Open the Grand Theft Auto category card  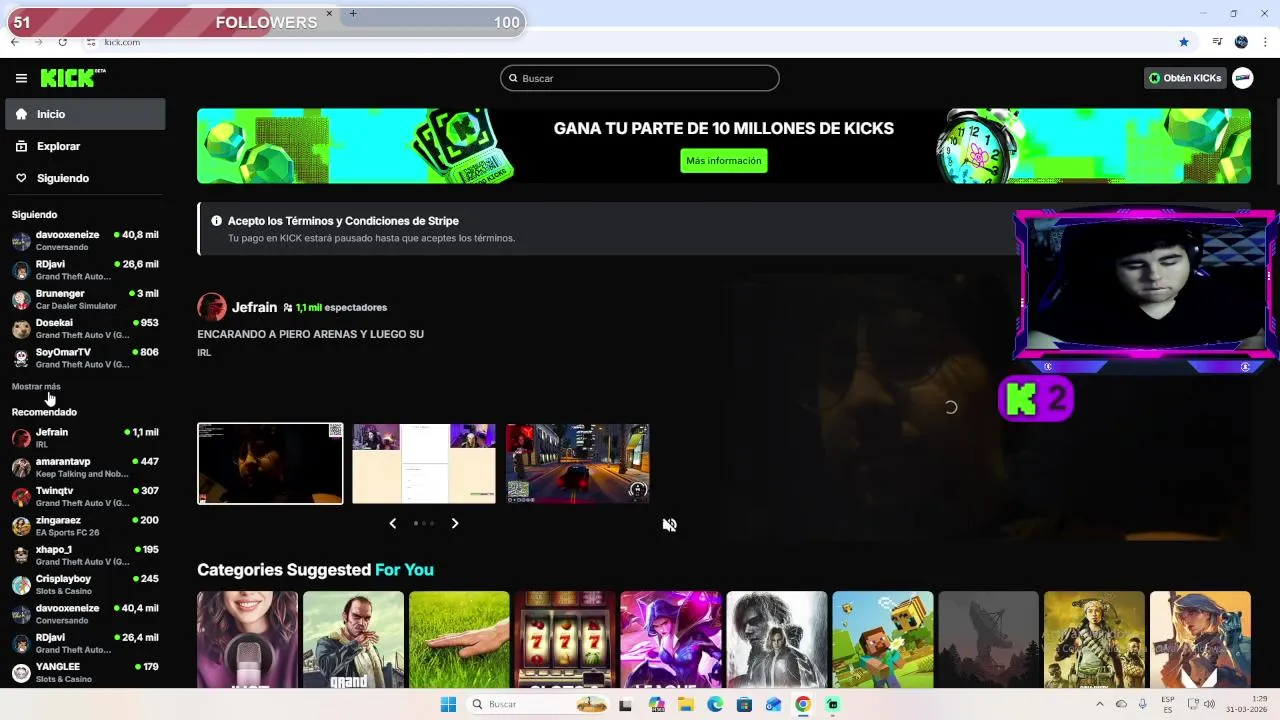(353, 639)
